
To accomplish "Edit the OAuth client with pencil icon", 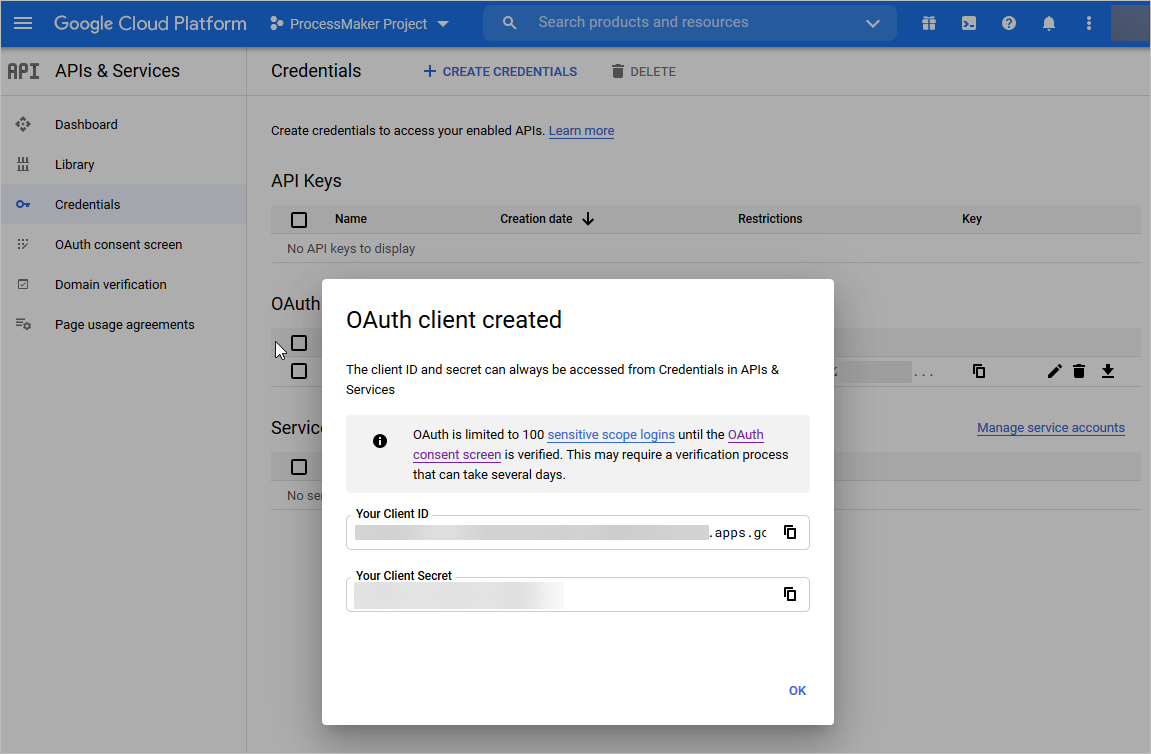I will [x=1054, y=371].
